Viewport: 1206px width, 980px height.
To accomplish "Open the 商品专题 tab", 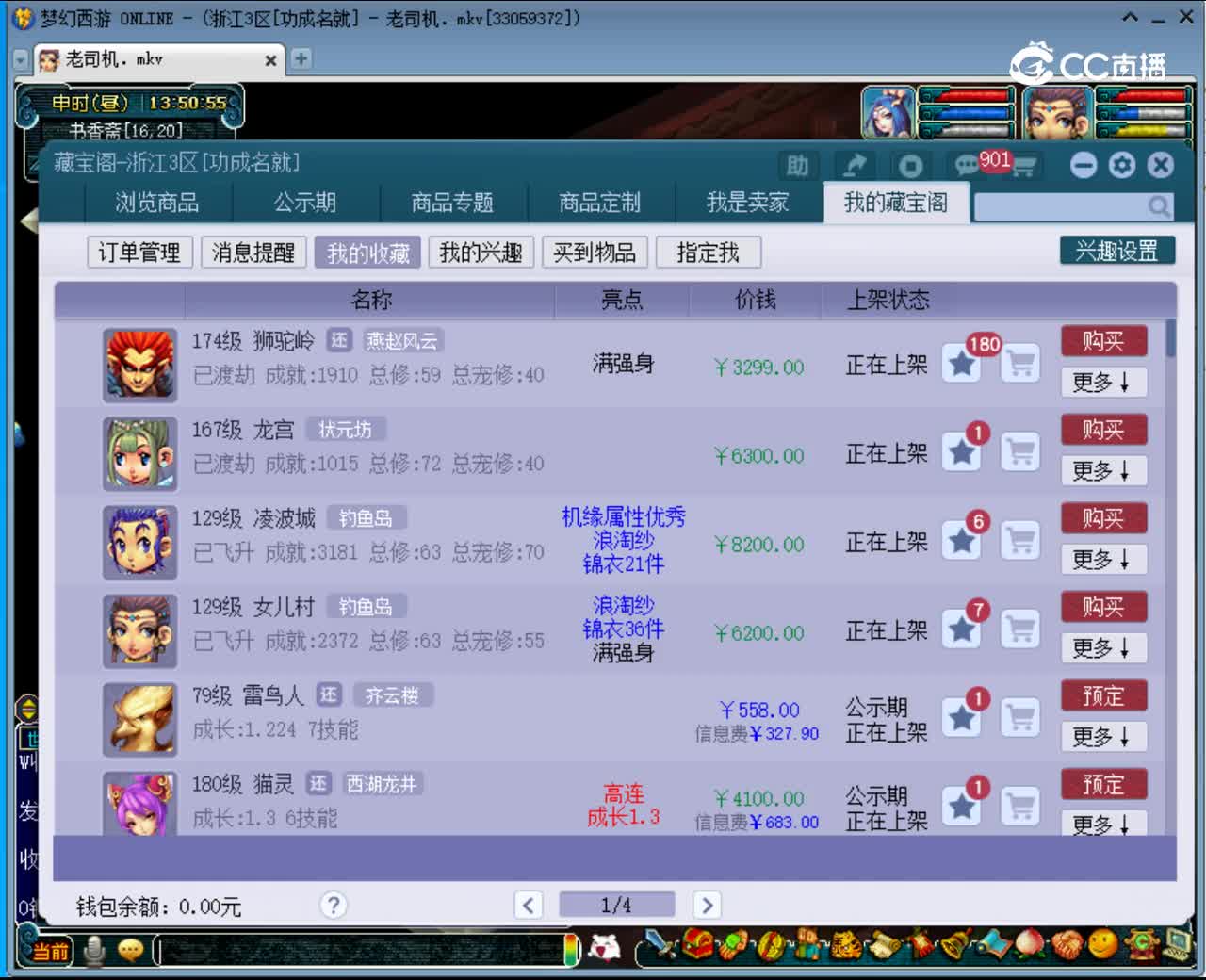I will tap(452, 203).
